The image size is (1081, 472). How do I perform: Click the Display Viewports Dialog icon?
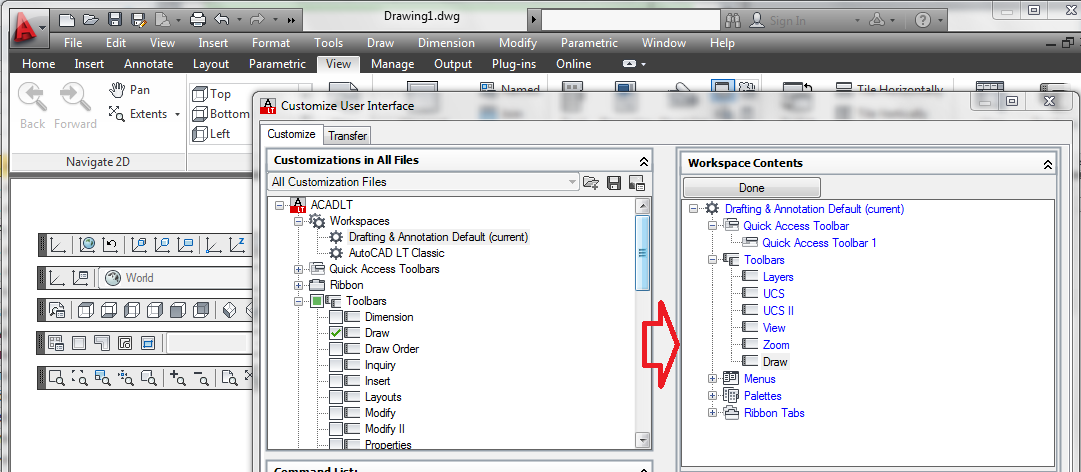click(56, 342)
